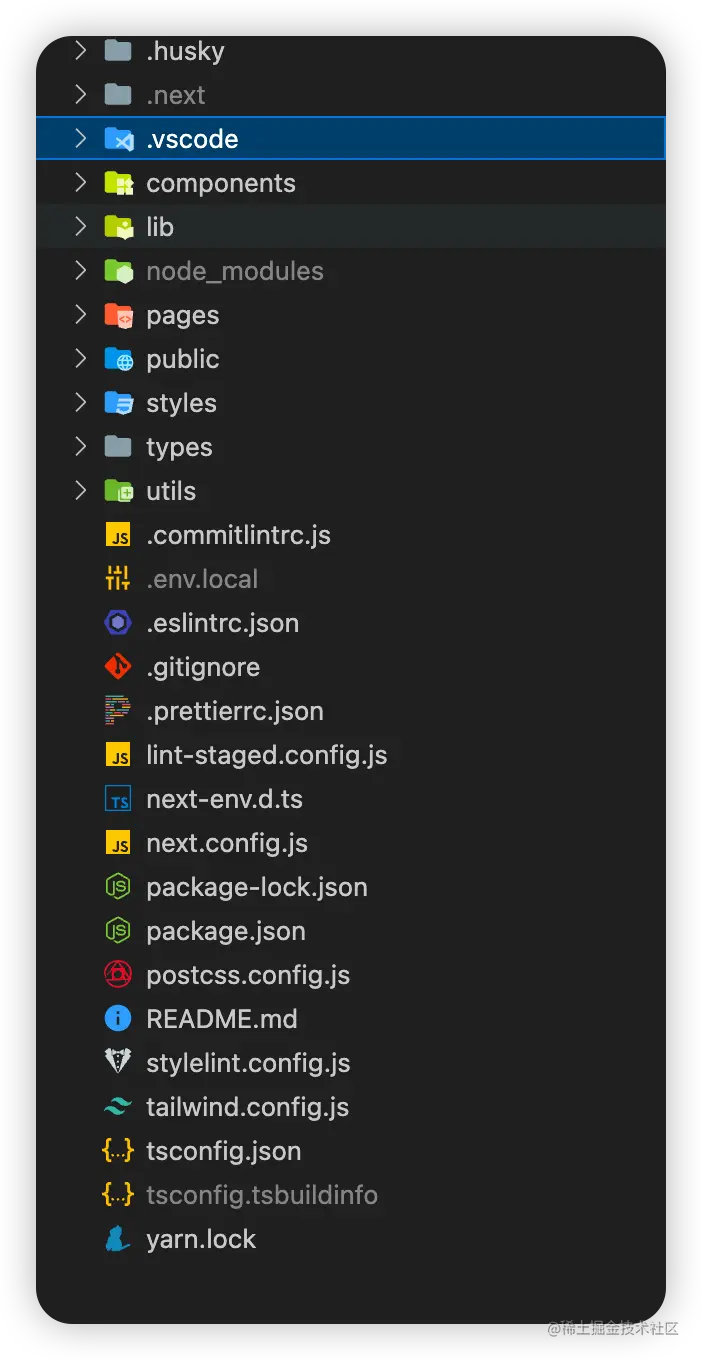
Task: Click the TS icon next to next-env.d.ts
Action: (118, 799)
